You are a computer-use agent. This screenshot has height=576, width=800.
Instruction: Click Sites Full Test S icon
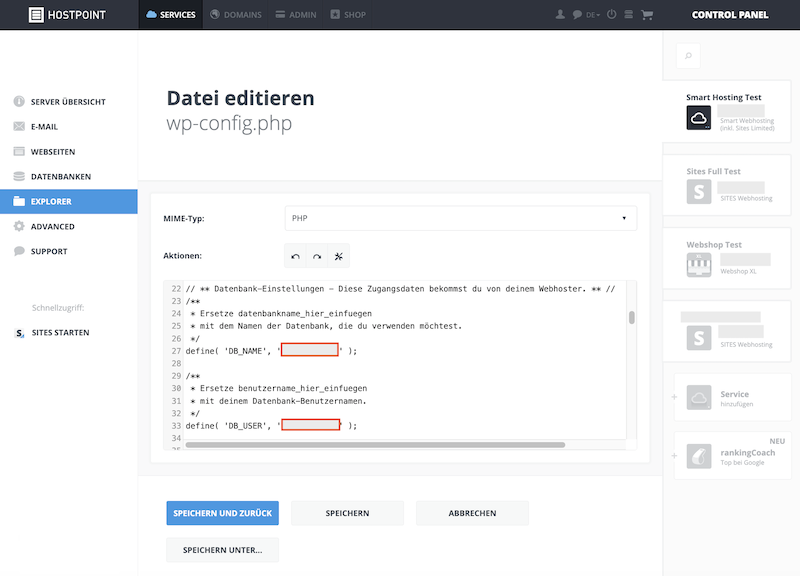(x=699, y=192)
